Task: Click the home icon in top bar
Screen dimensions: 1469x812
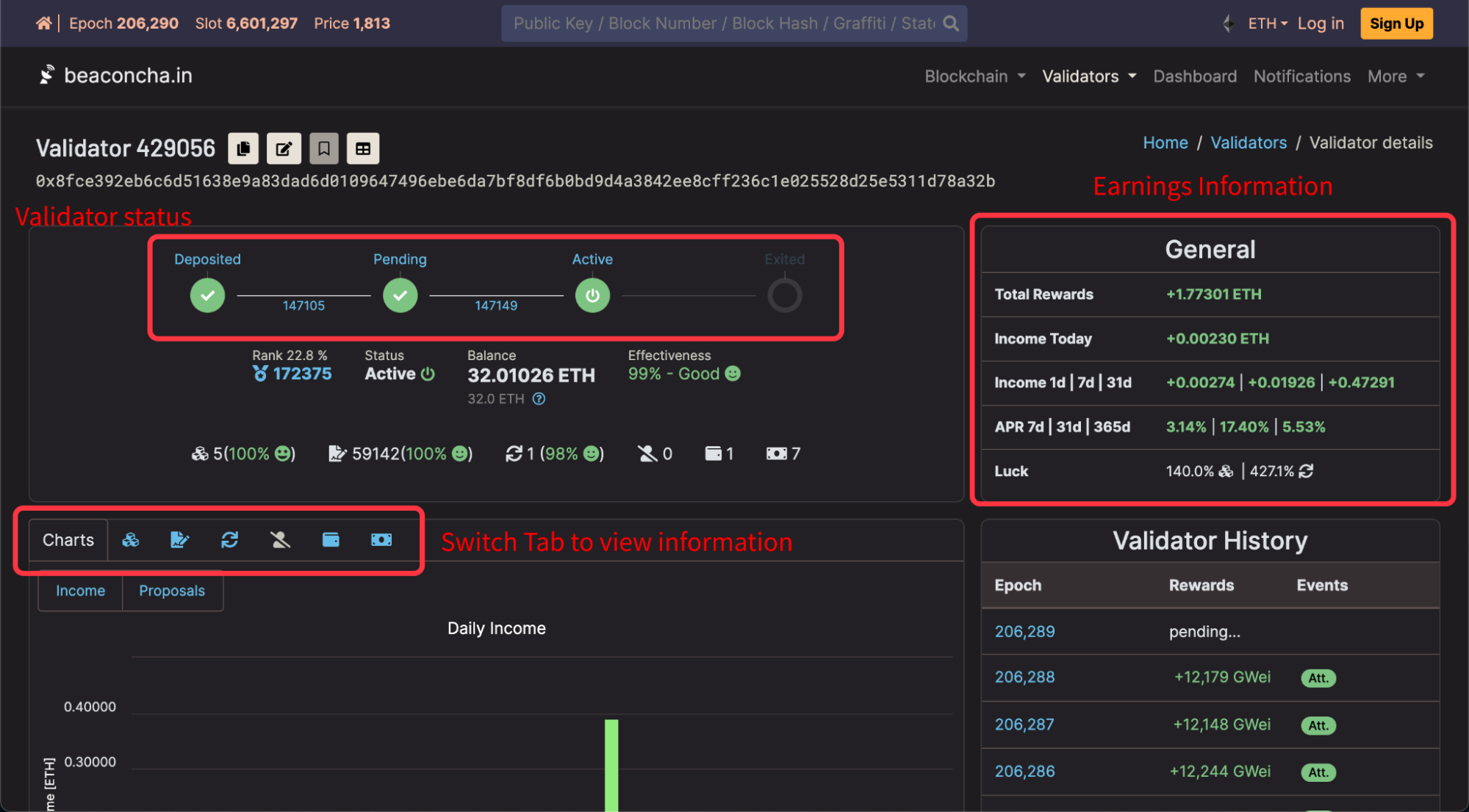Action: click(43, 24)
